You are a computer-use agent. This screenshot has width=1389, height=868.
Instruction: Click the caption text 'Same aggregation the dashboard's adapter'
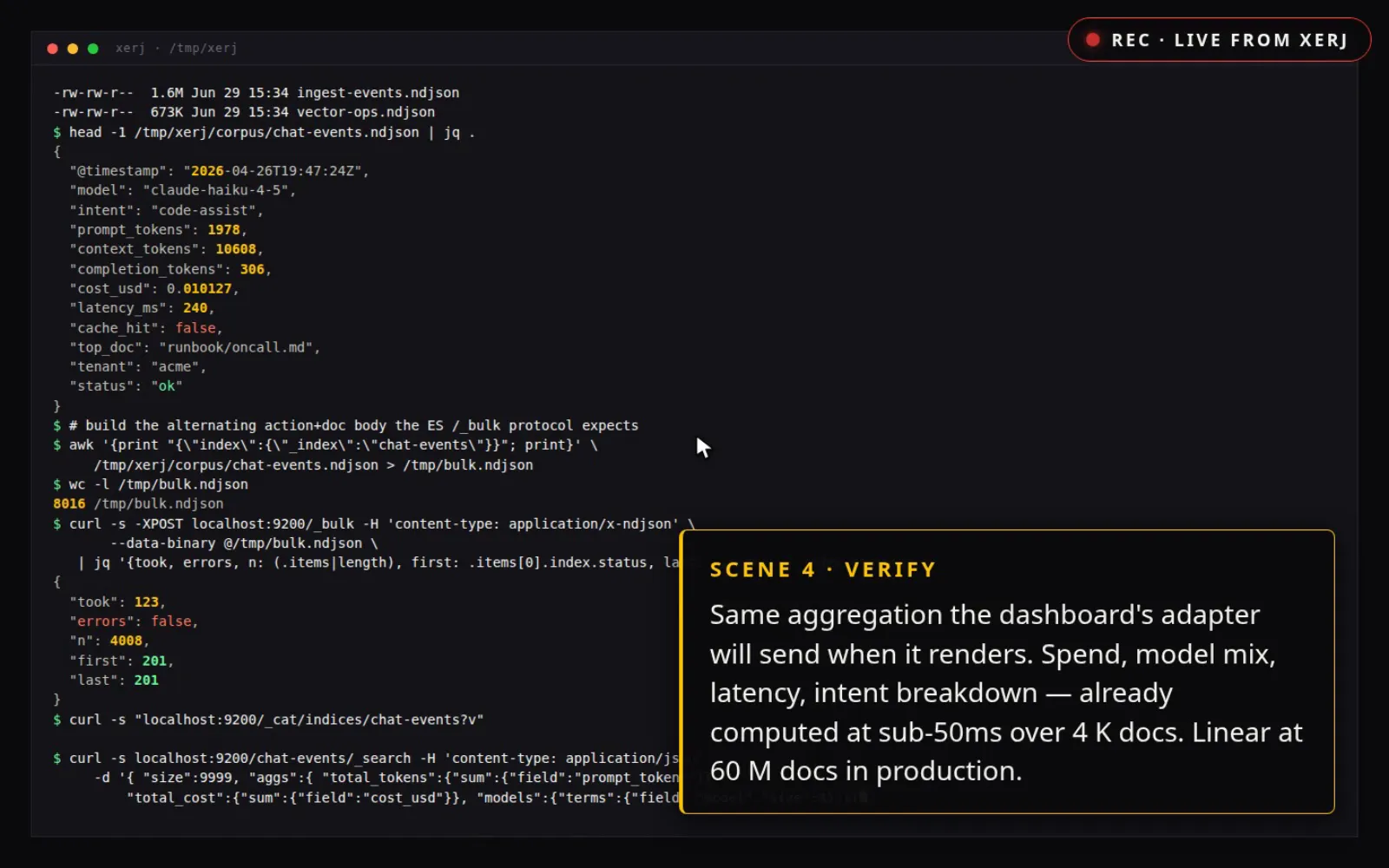[984, 615]
